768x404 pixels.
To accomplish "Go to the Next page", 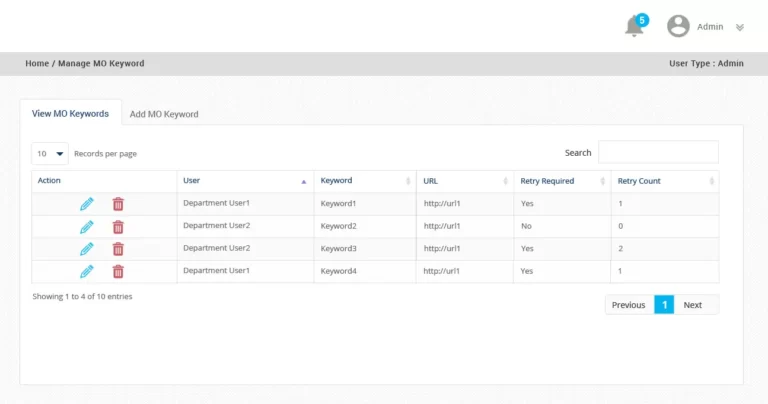I will (x=693, y=305).
